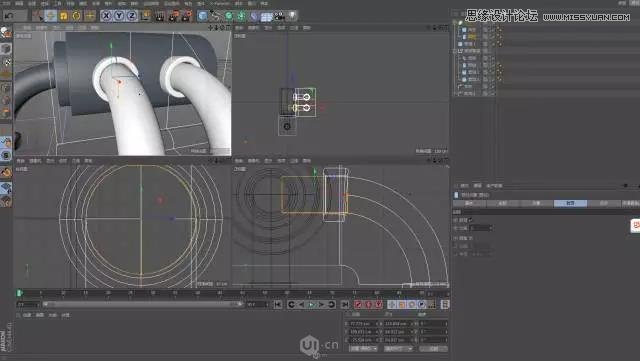Open first menu in attribute manager header

click(464, 186)
